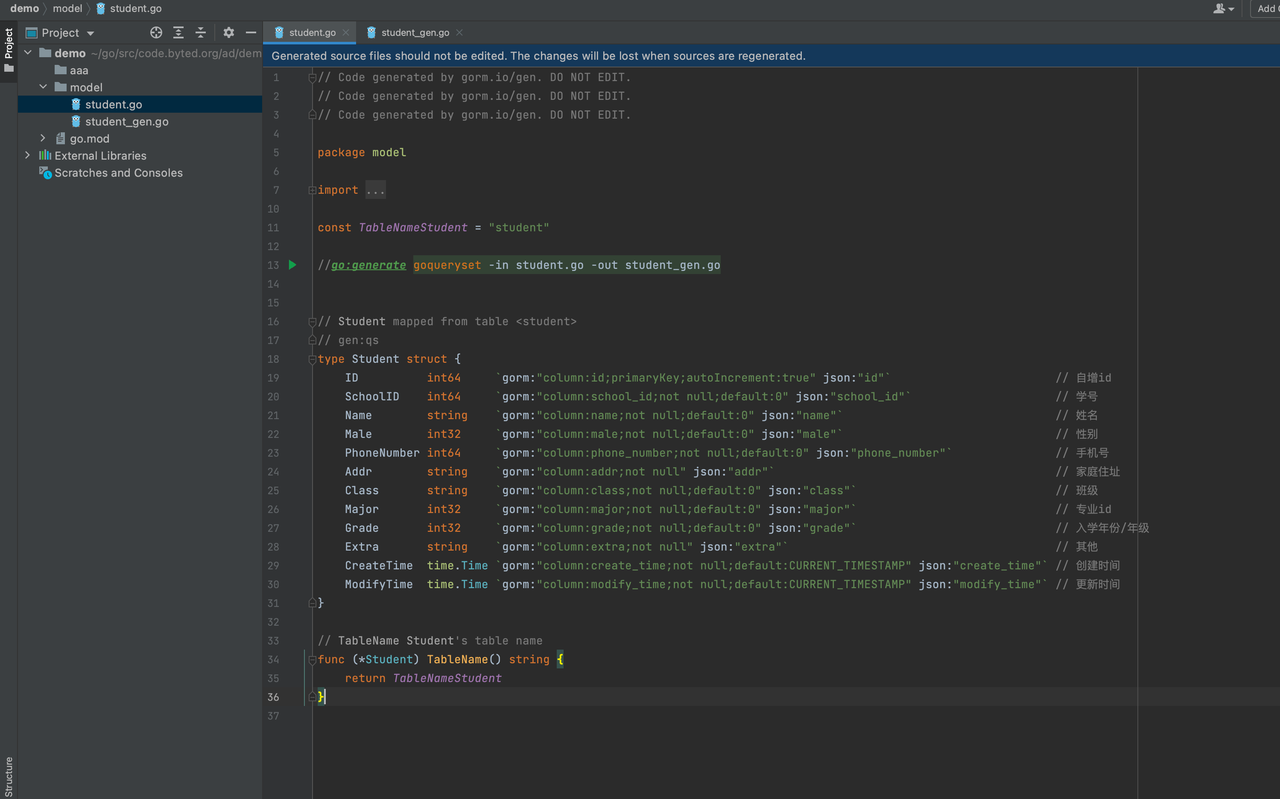Click the Collapse All icon in Project toolbar
1280x799 pixels.
200,32
